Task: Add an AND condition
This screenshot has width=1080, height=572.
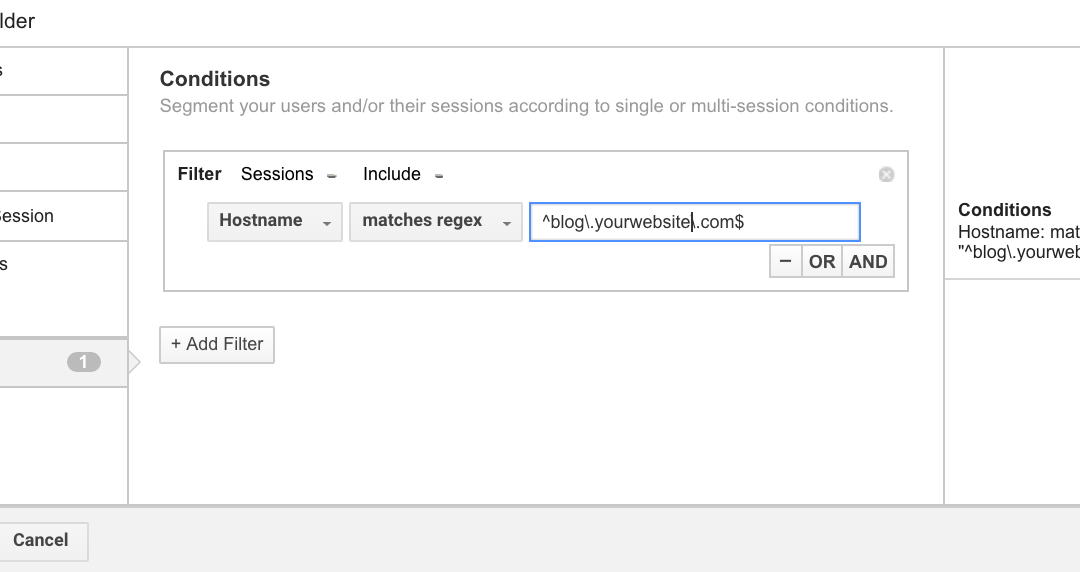Action: (868, 261)
